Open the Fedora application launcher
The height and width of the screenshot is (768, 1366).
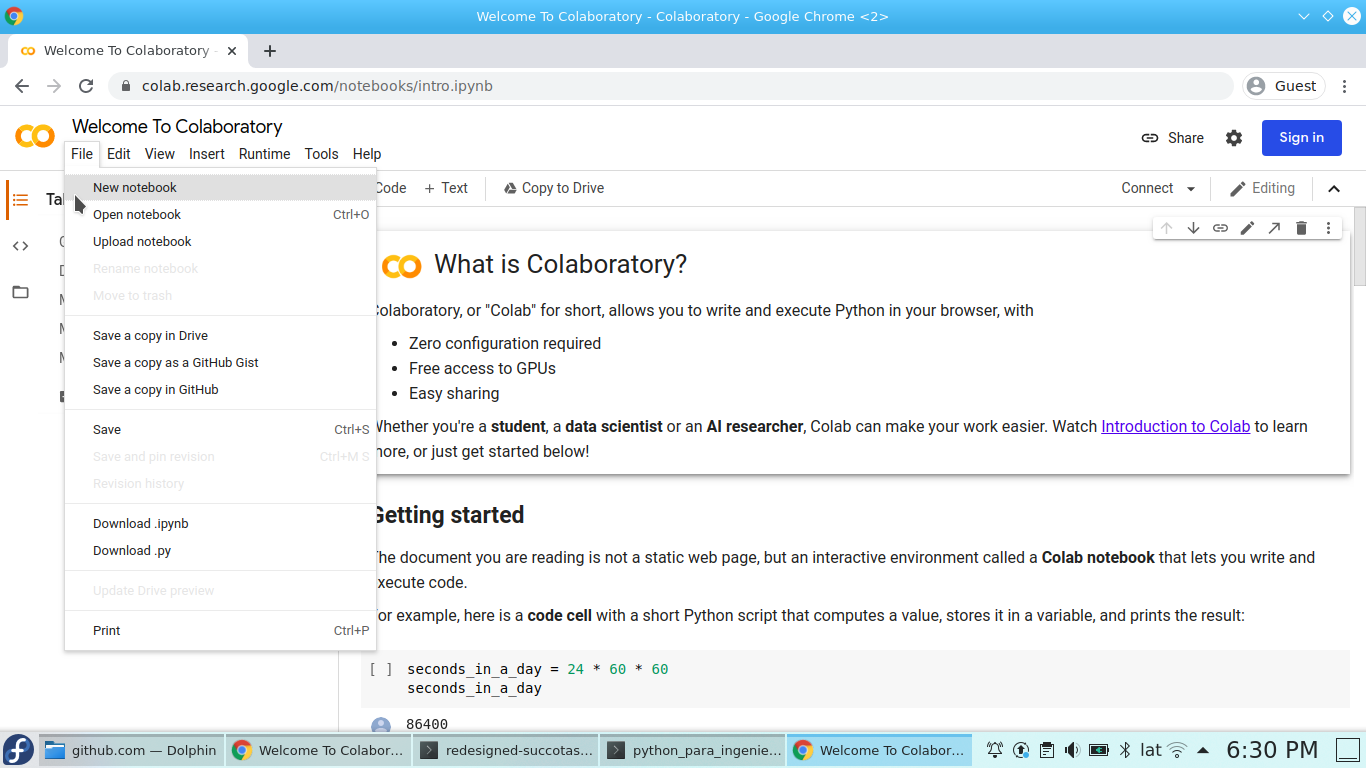[x=19, y=750]
